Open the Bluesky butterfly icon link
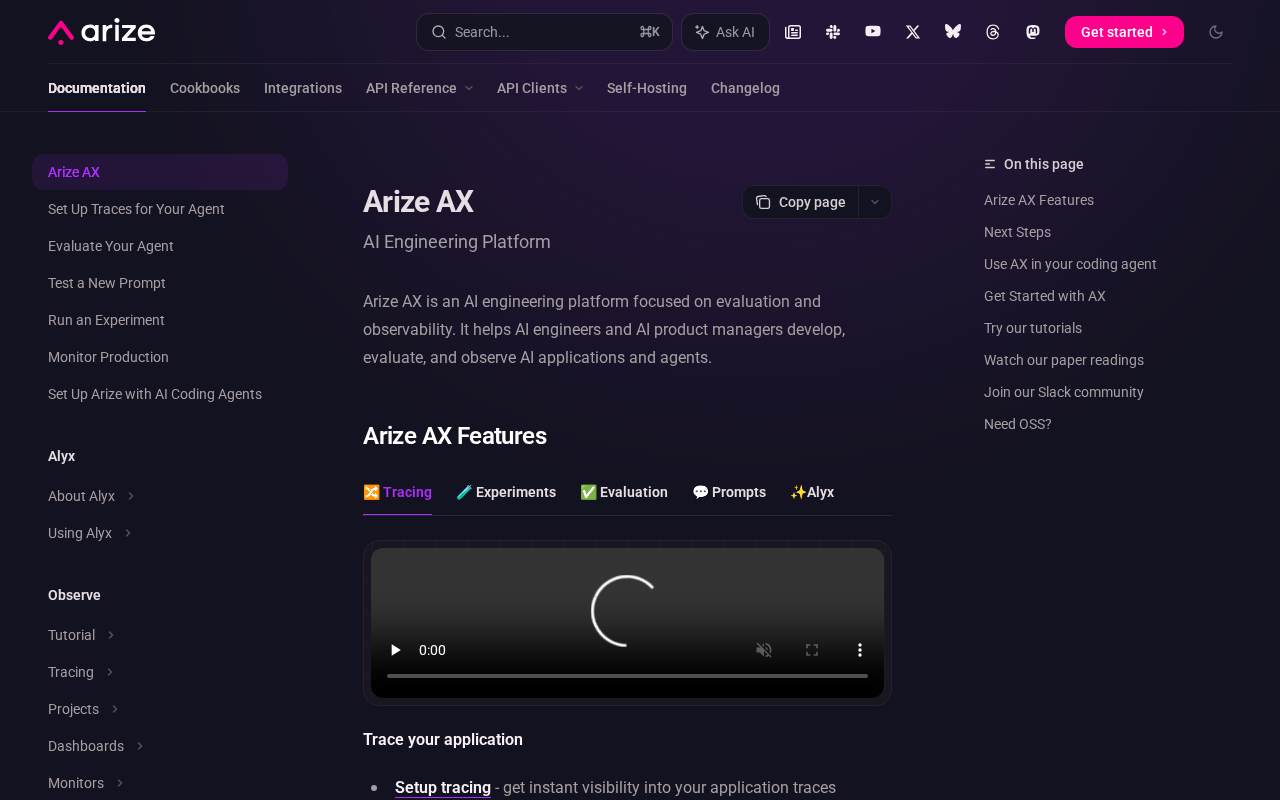The width and height of the screenshot is (1280, 800). coord(953,32)
